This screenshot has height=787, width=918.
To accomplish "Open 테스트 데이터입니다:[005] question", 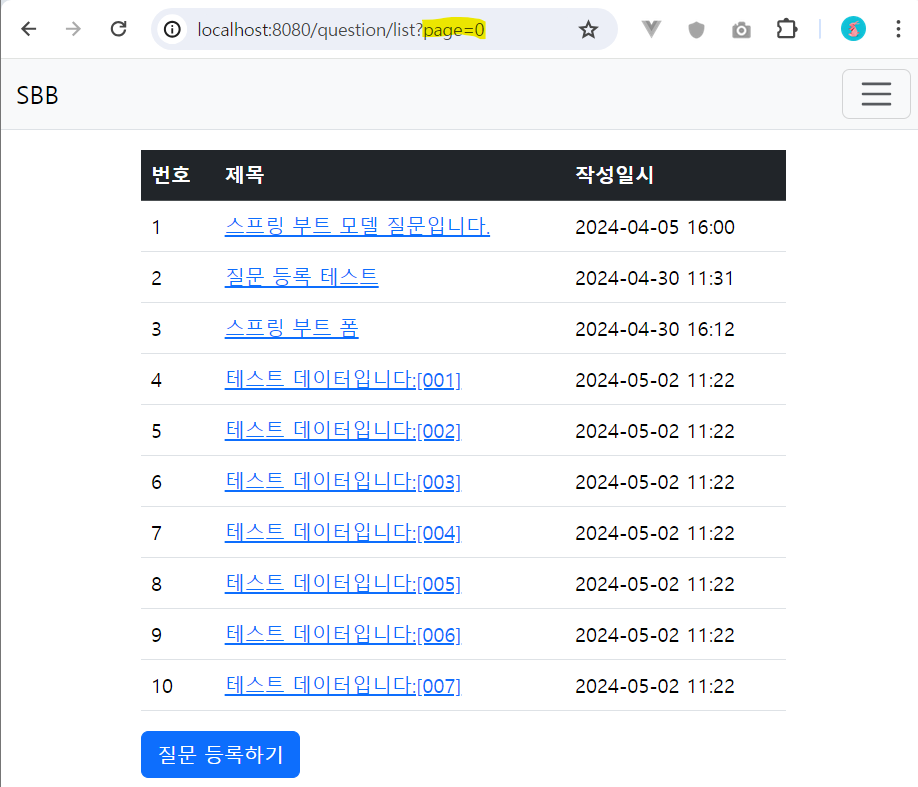I will click(343, 583).
